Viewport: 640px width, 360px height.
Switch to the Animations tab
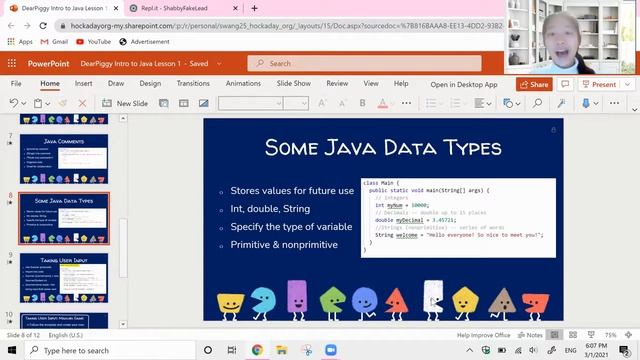243,83
